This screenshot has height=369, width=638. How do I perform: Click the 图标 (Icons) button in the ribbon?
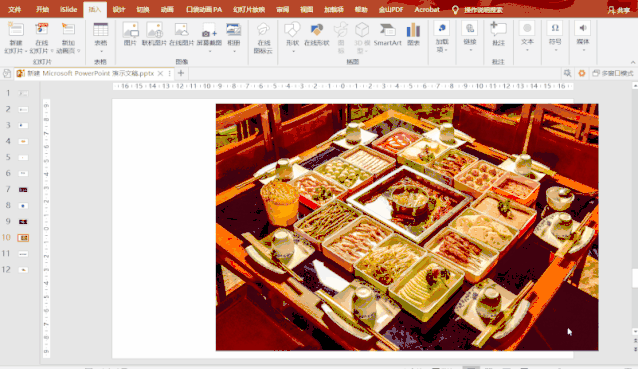coord(341,38)
